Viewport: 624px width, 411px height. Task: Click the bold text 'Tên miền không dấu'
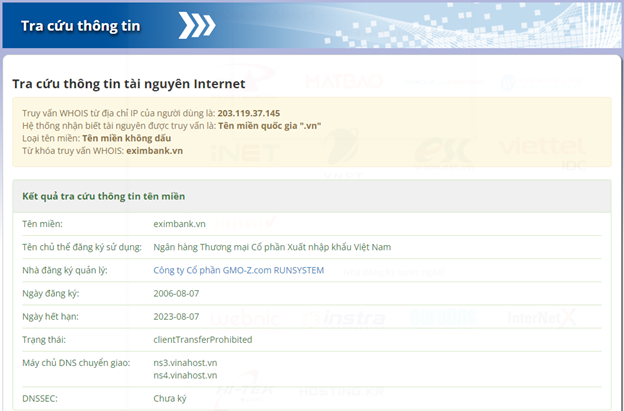point(127,138)
